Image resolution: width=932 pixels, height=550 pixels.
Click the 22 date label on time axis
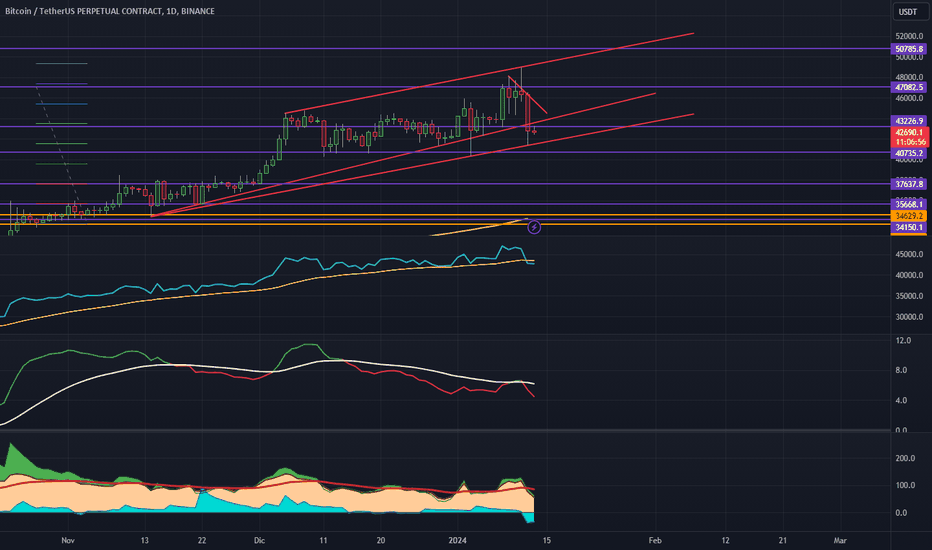[202, 540]
